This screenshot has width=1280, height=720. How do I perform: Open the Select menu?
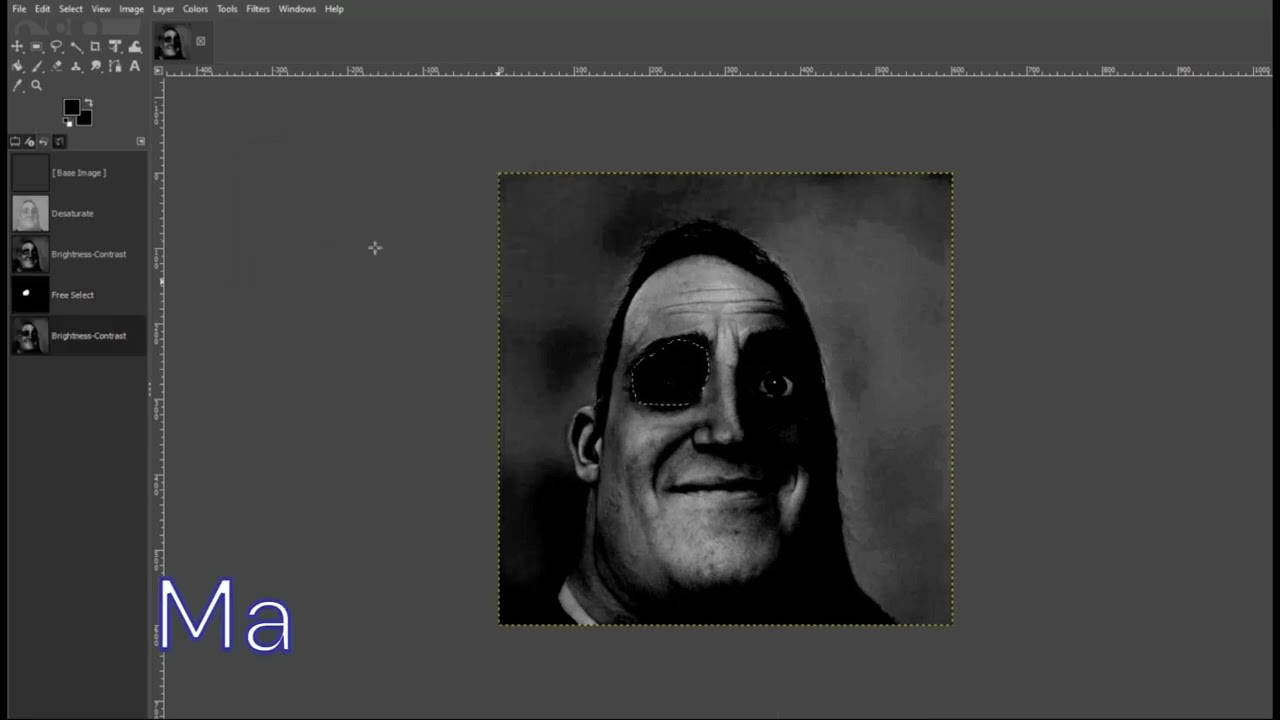71,9
